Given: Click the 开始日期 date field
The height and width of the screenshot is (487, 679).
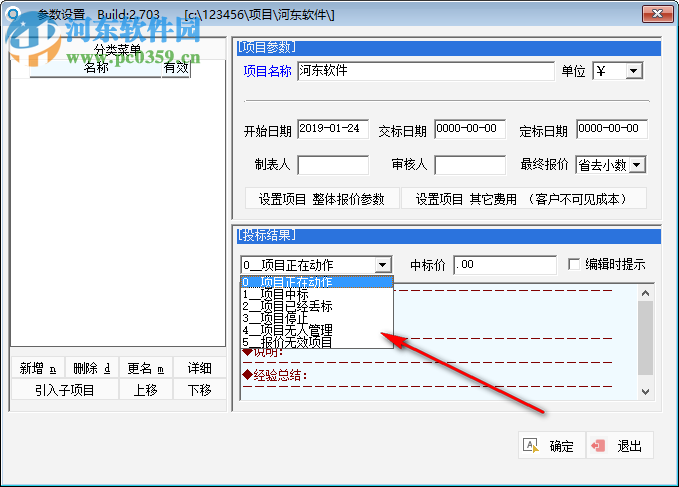Looking at the screenshot, I should tap(333, 129).
